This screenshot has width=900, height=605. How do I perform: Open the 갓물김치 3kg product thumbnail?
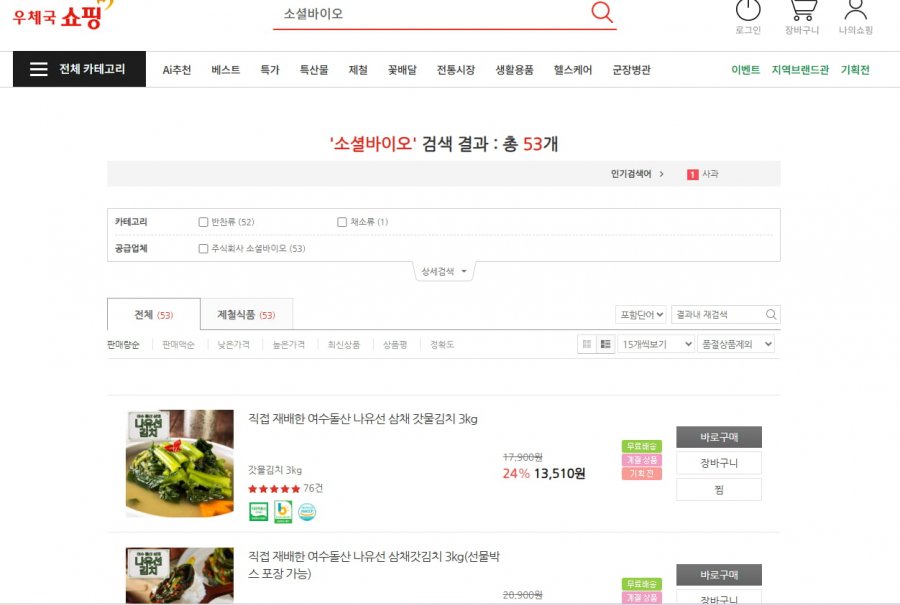point(180,463)
